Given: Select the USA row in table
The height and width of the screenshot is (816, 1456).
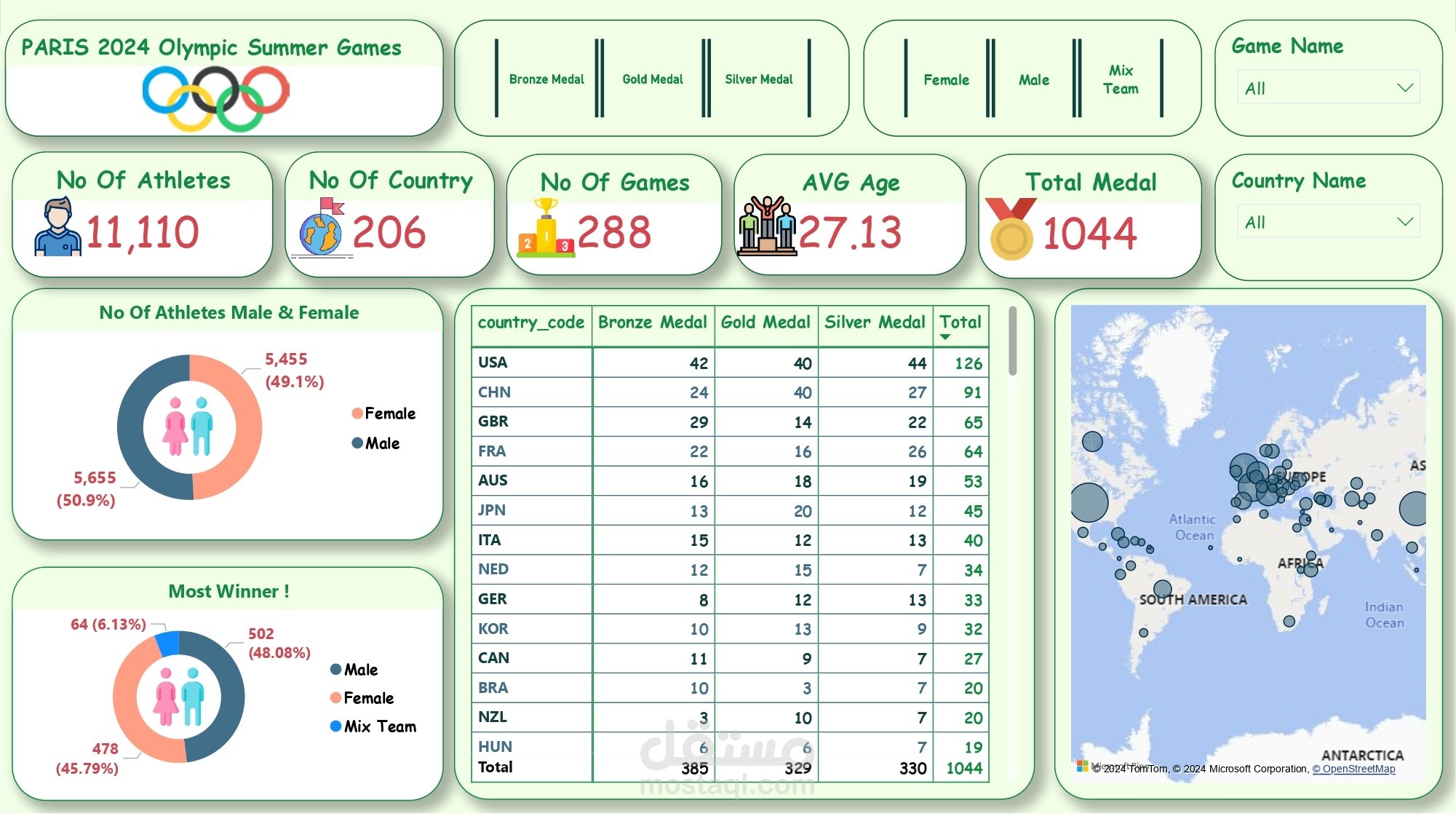Looking at the screenshot, I should (x=730, y=363).
